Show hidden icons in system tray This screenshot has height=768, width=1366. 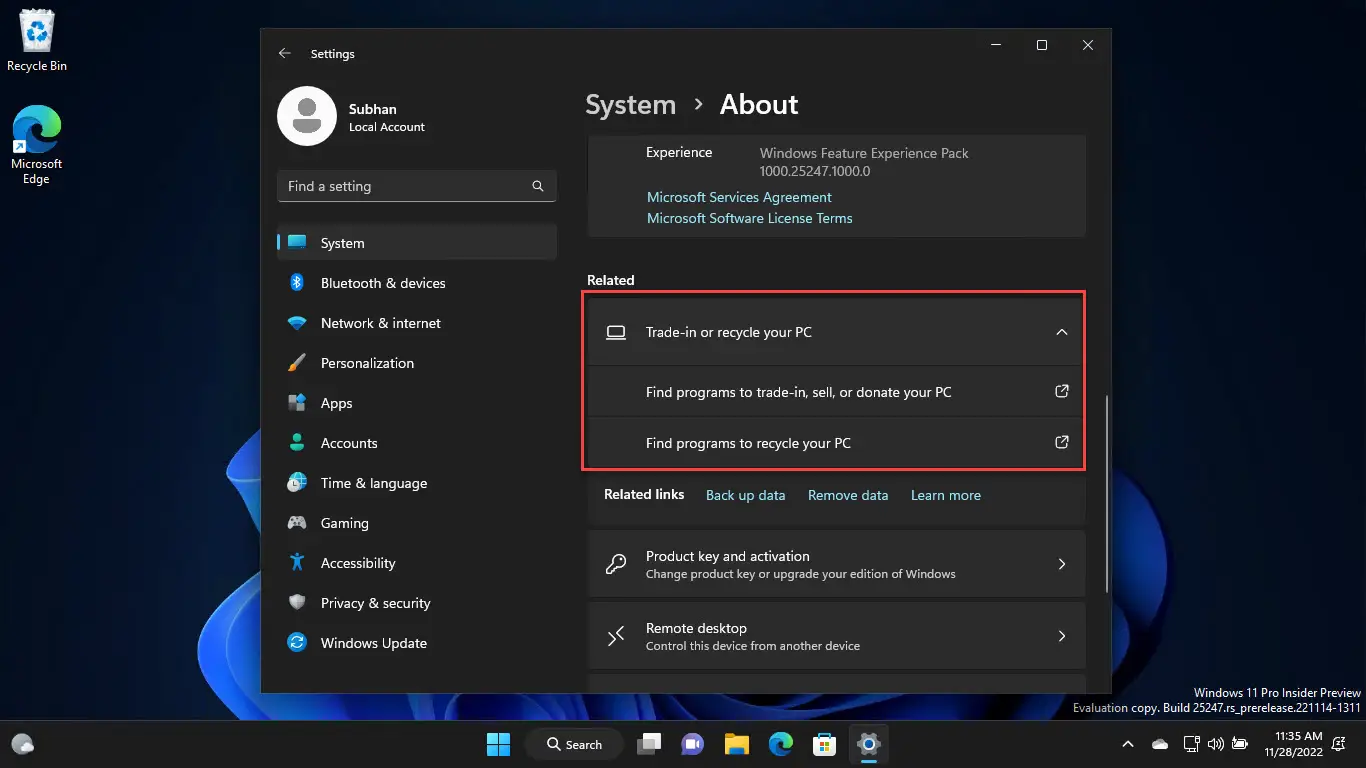(1128, 744)
